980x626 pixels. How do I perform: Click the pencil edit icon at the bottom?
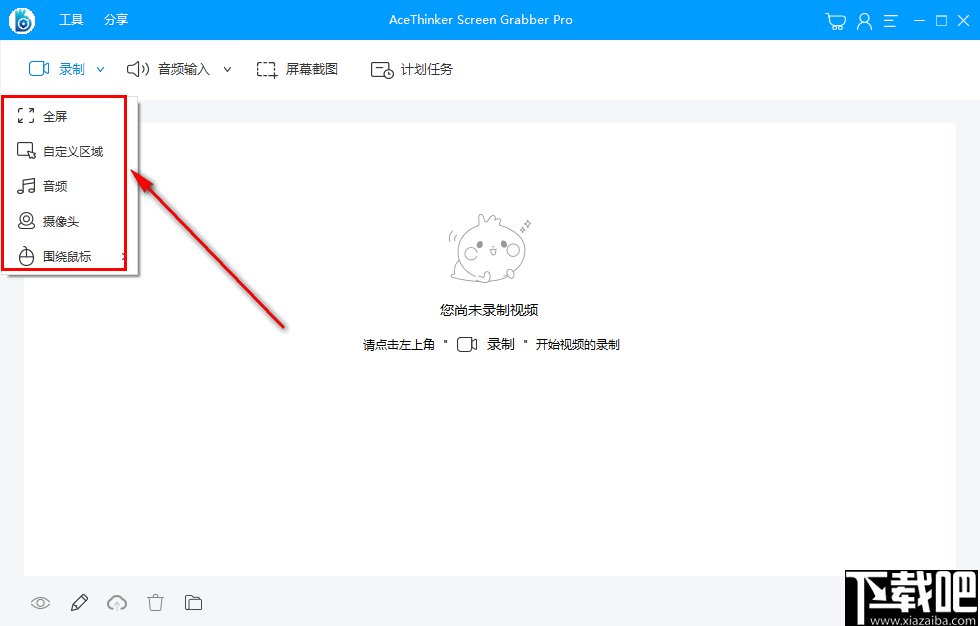[x=79, y=602]
